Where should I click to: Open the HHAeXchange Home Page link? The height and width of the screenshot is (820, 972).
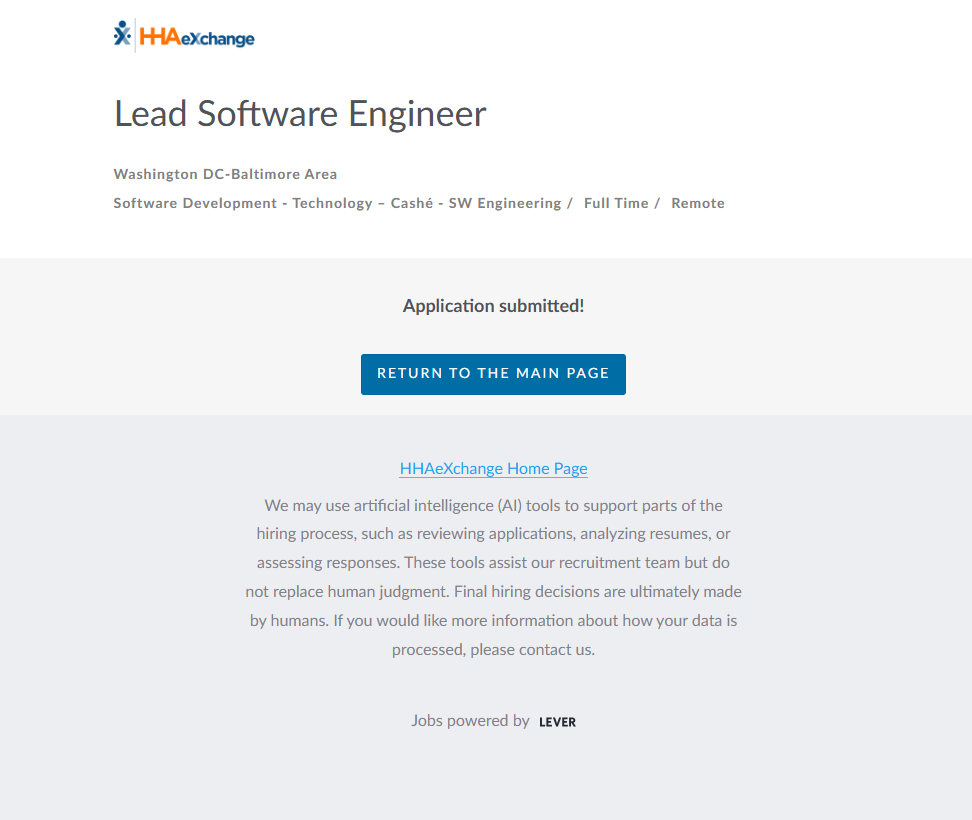[493, 468]
